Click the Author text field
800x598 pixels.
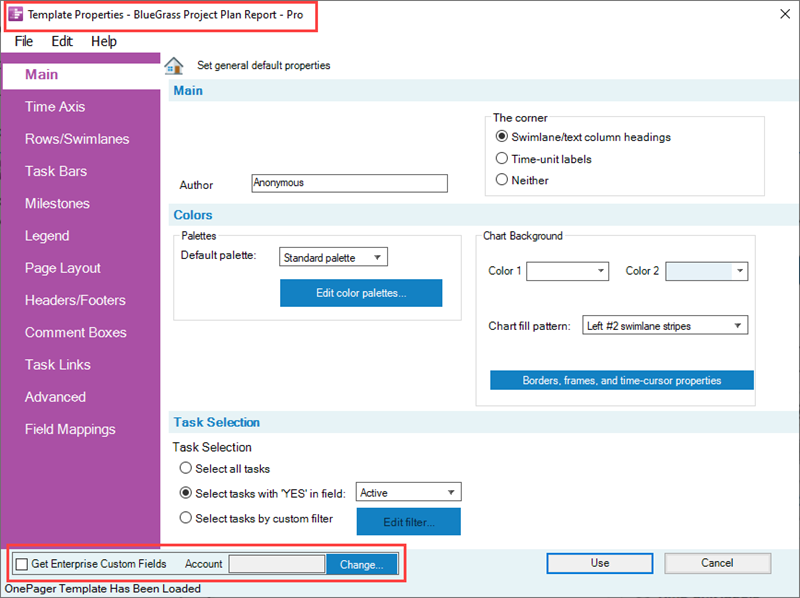(349, 183)
